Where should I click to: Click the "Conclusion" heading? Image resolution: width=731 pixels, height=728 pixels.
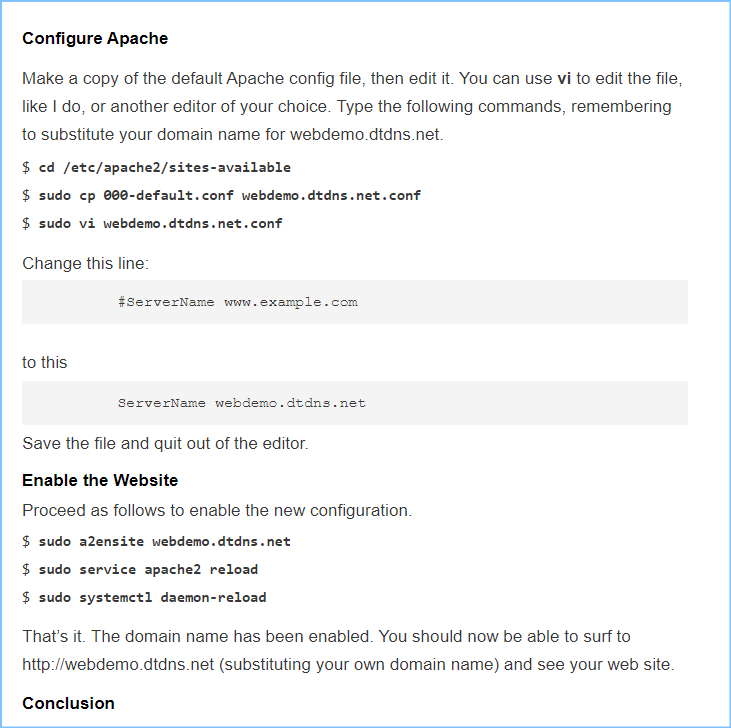coord(68,703)
